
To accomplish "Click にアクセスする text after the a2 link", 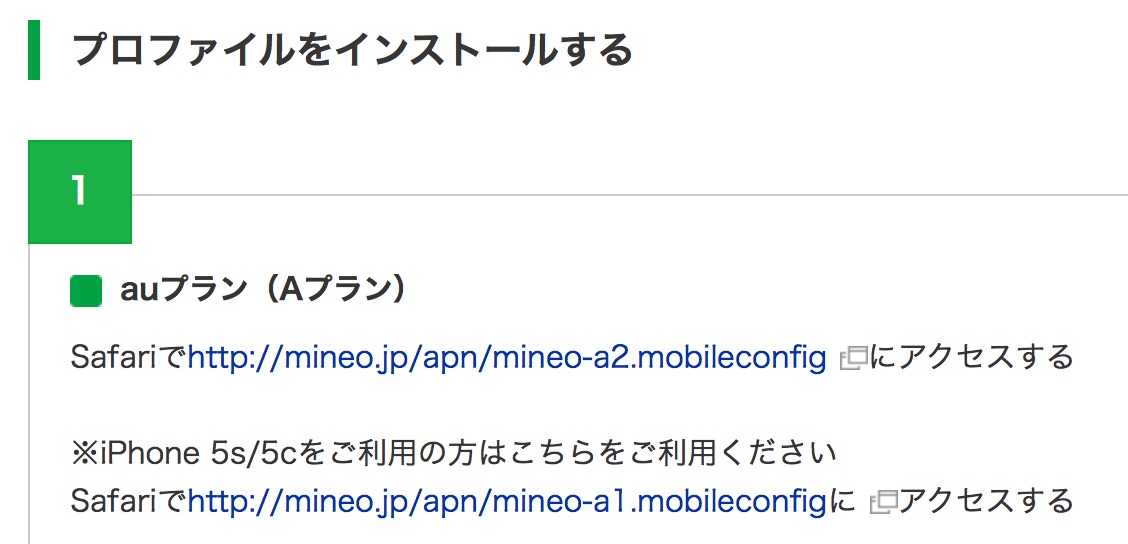I will pos(971,357).
